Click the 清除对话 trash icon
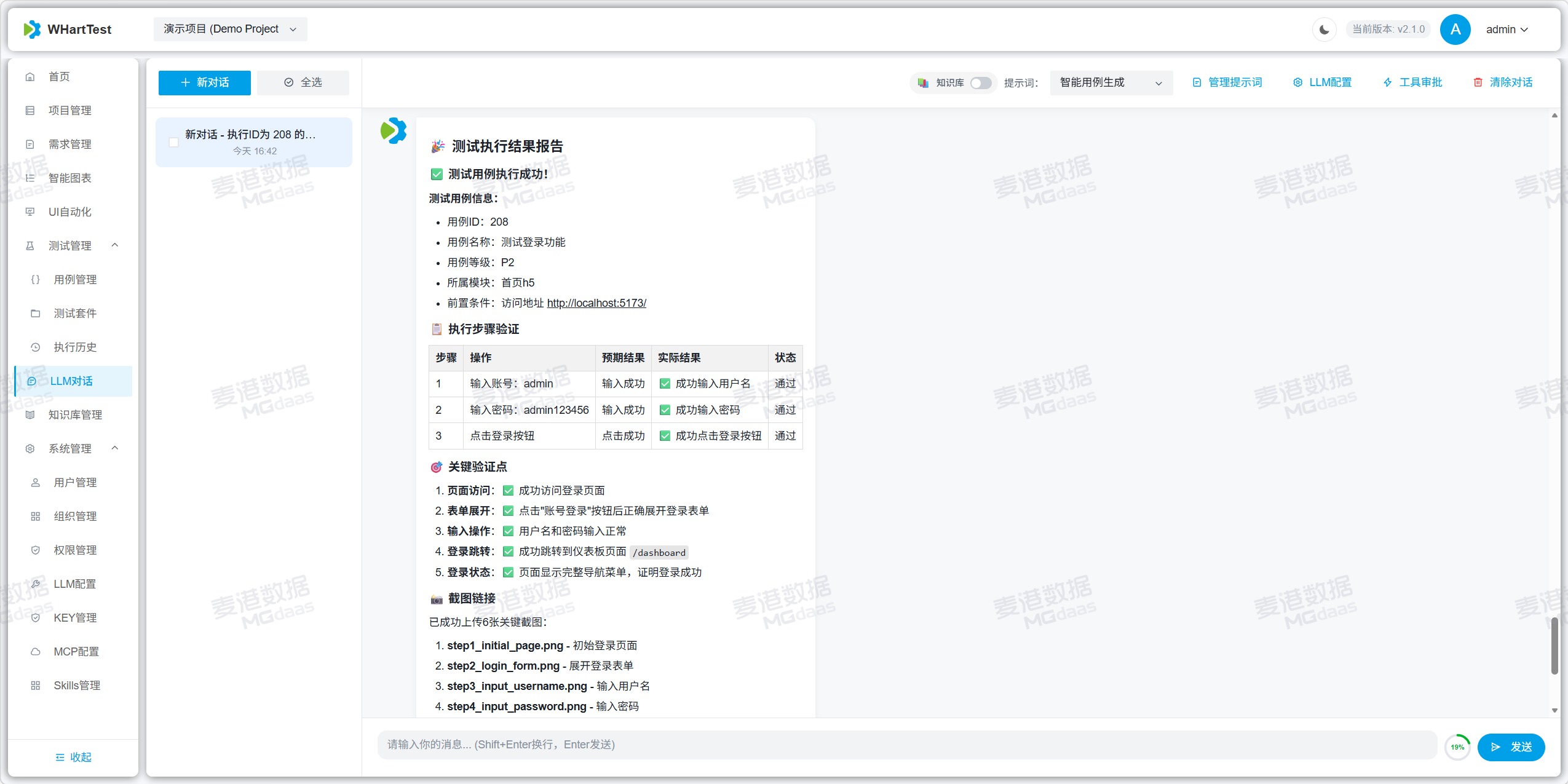The width and height of the screenshot is (1568, 784). click(1478, 82)
